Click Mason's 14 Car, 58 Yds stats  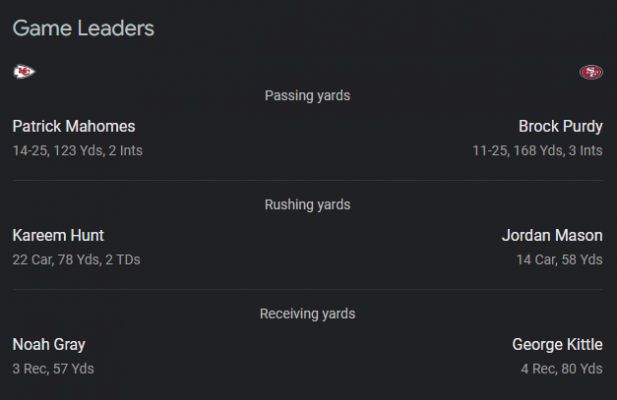click(x=559, y=260)
